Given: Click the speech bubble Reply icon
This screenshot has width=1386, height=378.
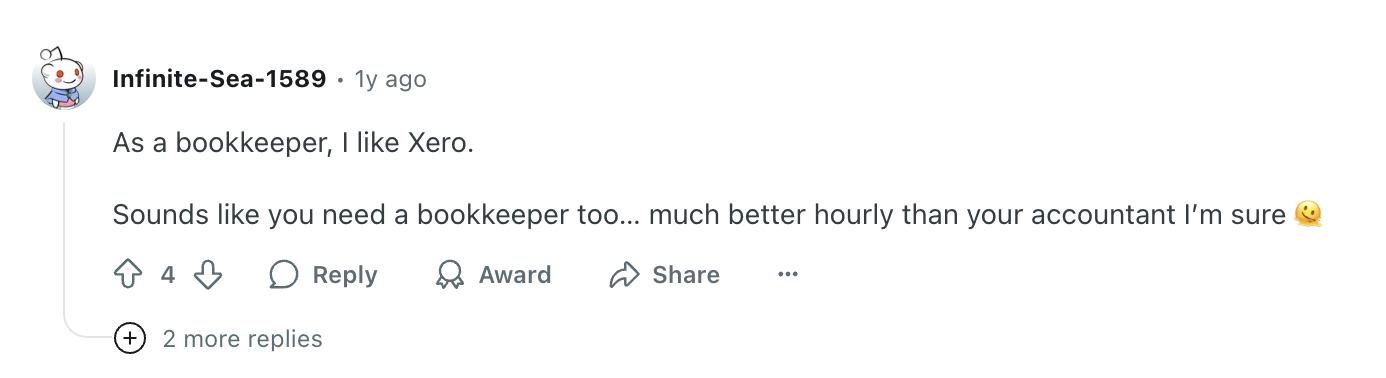Looking at the screenshot, I should click(284, 275).
